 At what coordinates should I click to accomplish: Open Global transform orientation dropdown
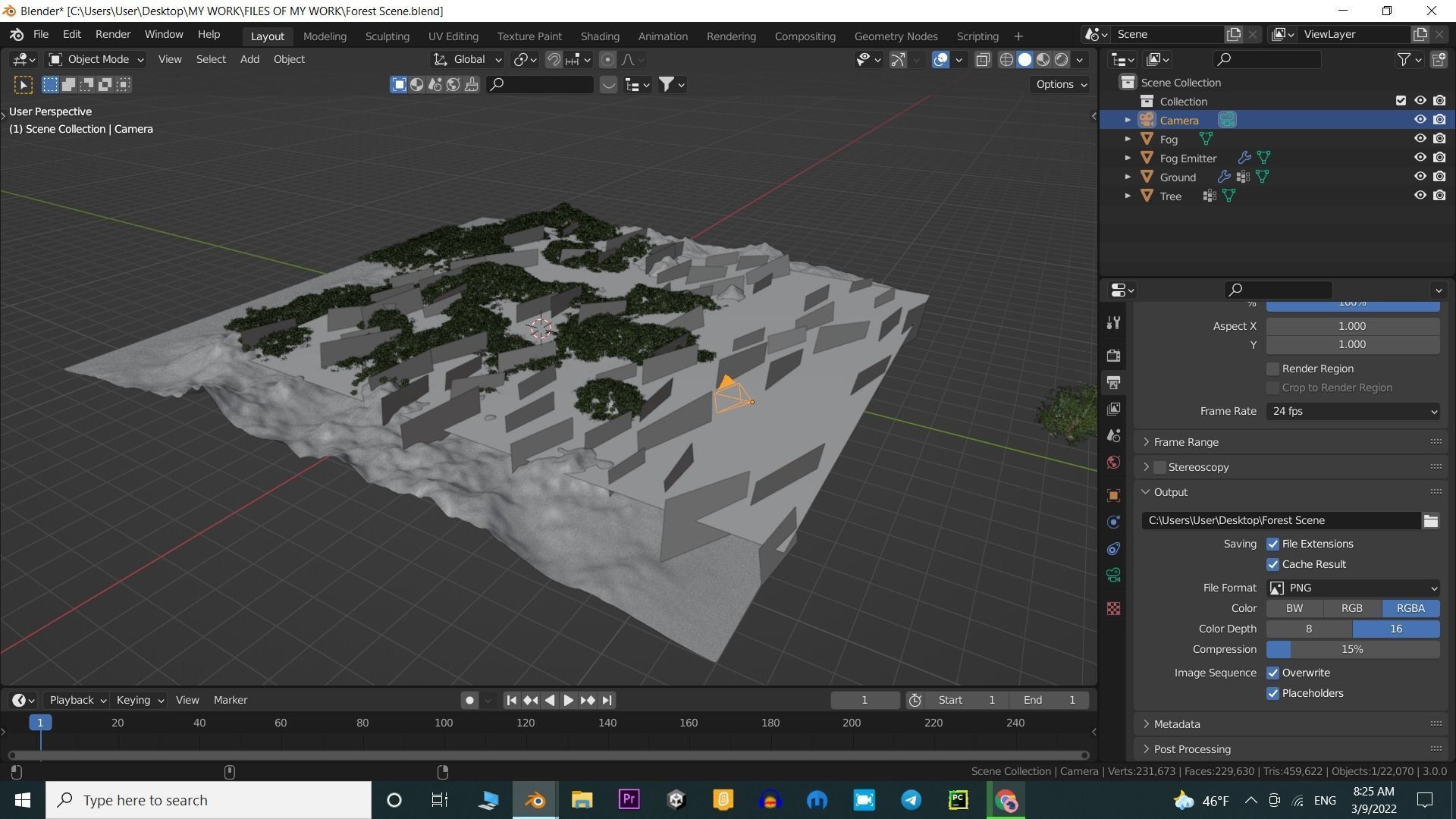(x=467, y=59)
